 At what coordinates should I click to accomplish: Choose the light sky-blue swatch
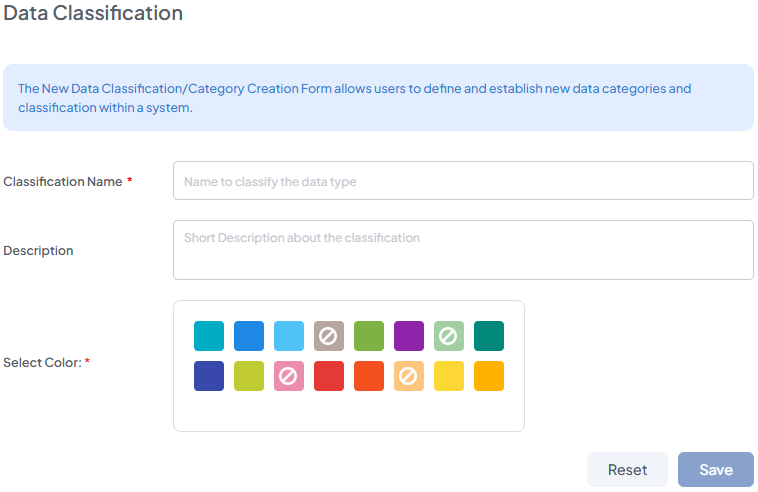point(289,336)
